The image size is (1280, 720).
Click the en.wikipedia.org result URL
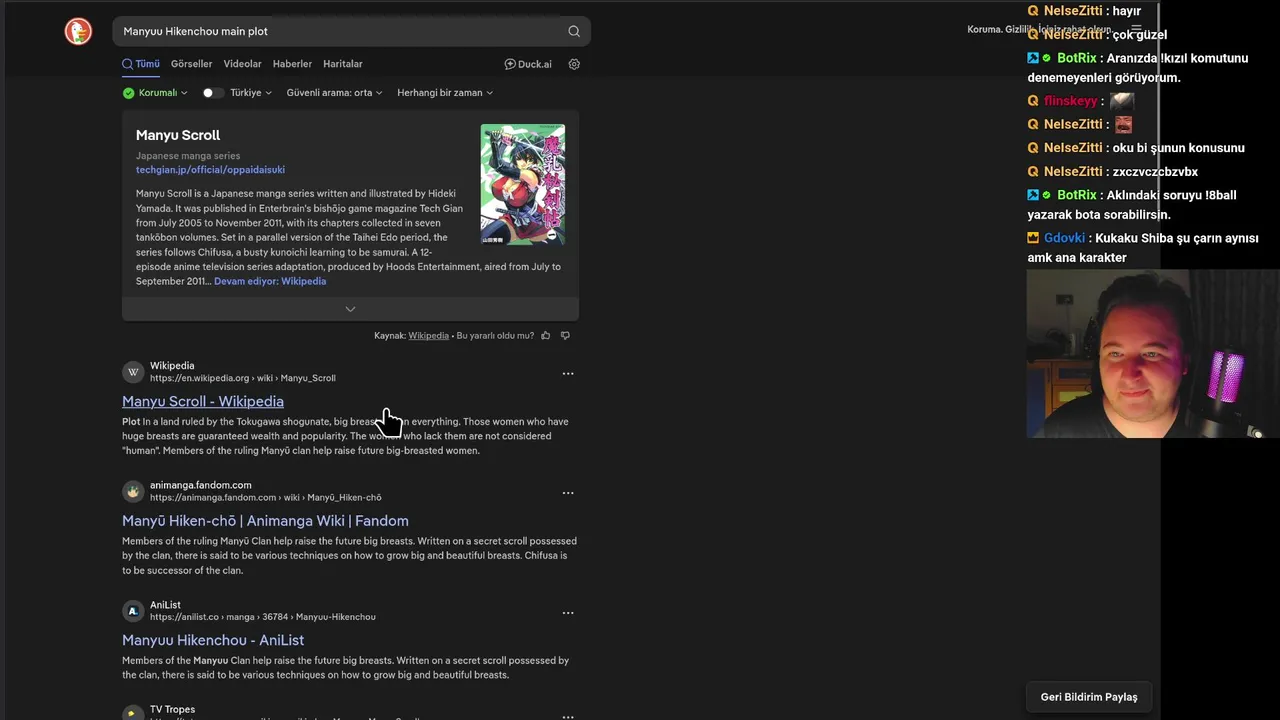[x=243, y=378]
